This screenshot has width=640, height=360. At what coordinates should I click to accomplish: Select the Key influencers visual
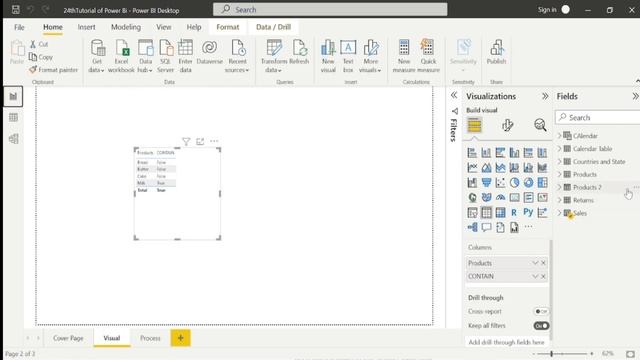(542, 212)
